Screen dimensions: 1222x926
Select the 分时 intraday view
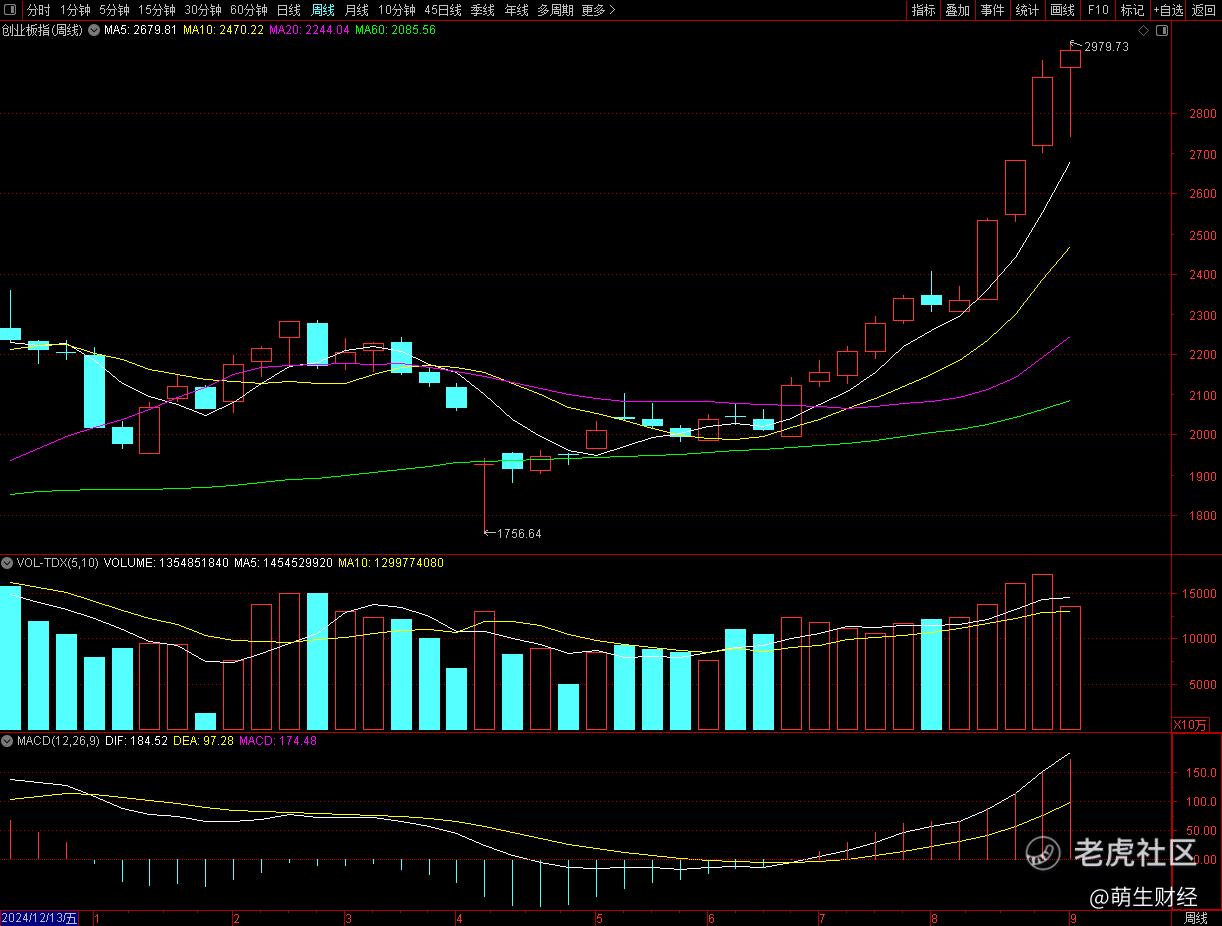(x=38, y=10)
